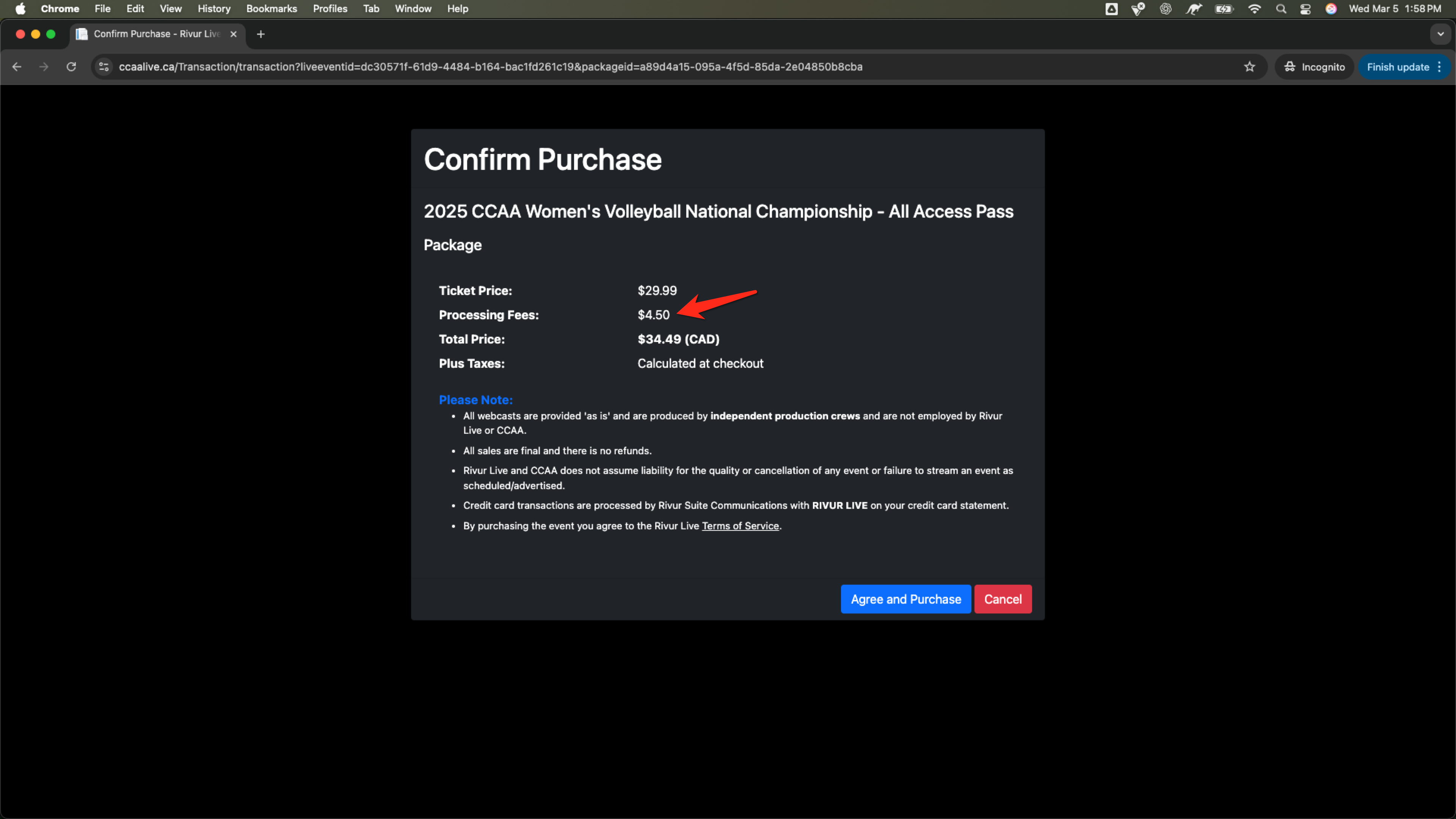The width and height of the screenshot is (1456, 819).
Task: Click the ChatGPT menu bar icon
Action: tap(1166, 8)
